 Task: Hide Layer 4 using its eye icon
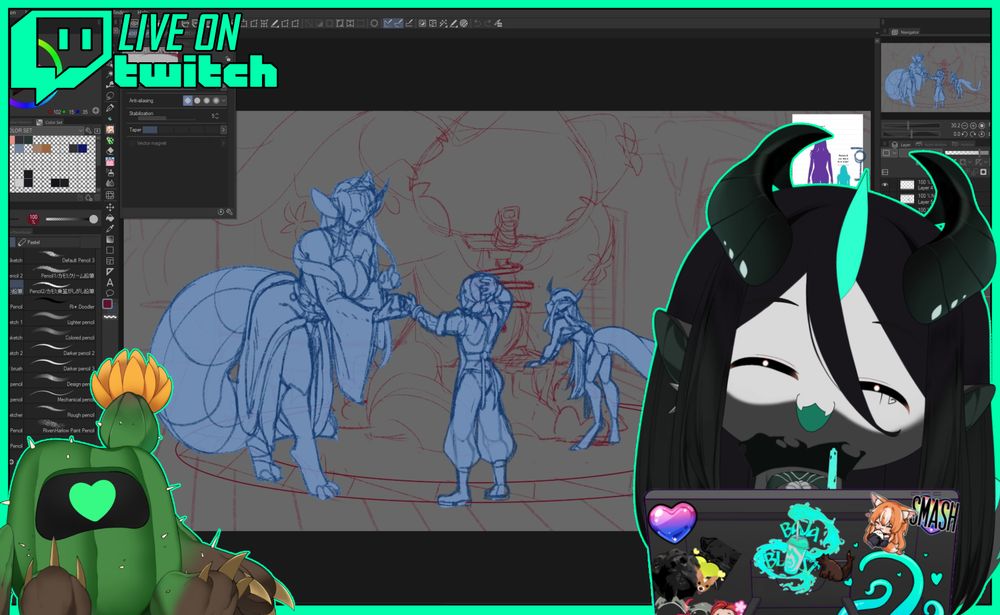click(x=885, y=184)
